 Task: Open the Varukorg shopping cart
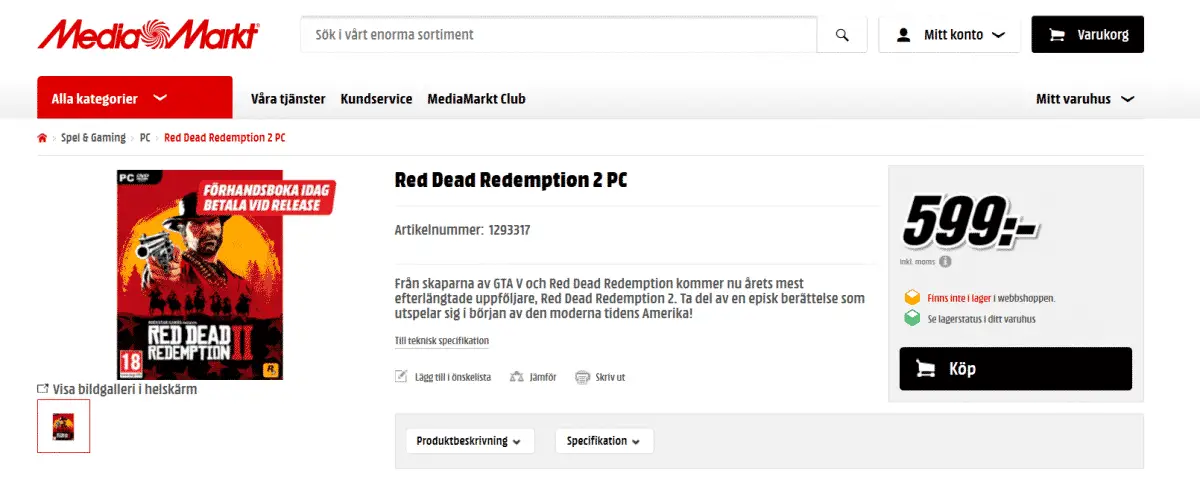coord(1088,35)
